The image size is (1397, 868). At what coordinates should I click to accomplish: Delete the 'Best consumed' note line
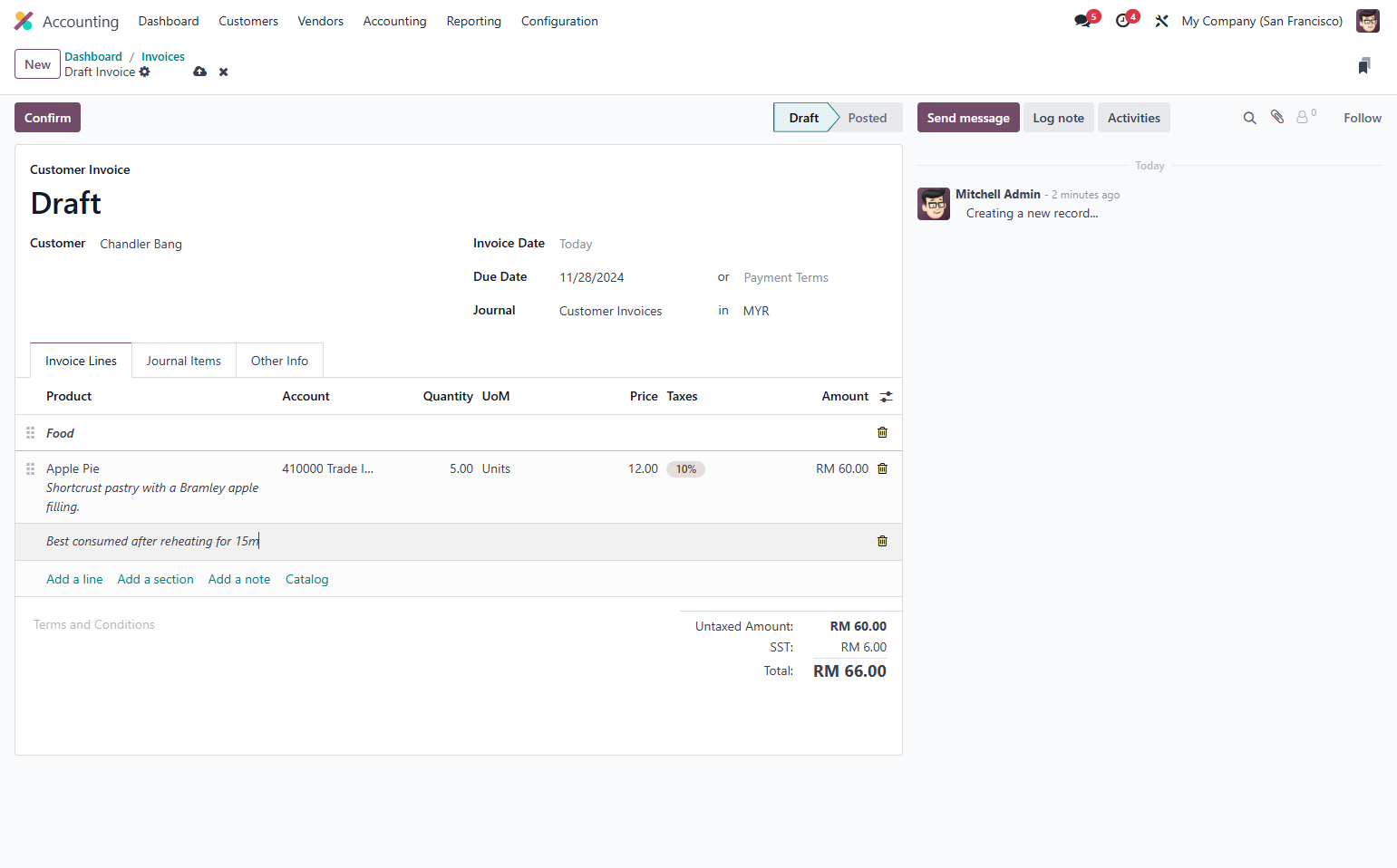[x=882, y=541]
